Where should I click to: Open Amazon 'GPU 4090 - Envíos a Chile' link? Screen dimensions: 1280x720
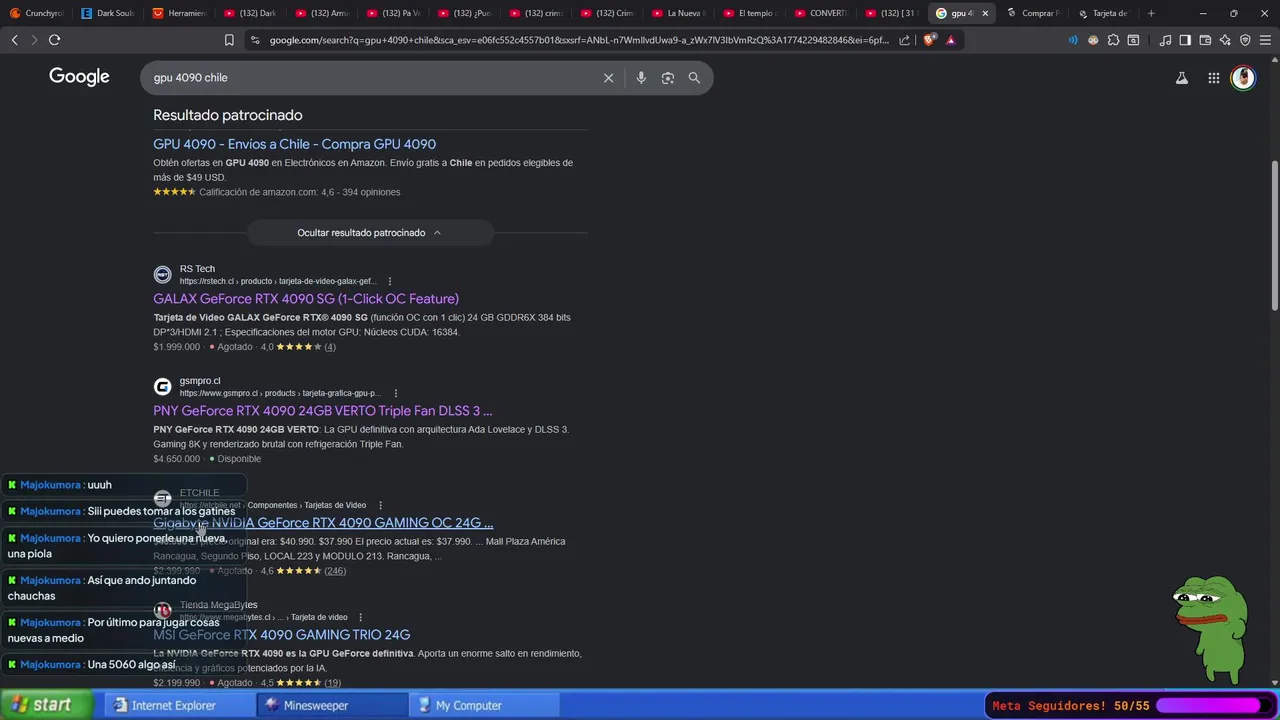point(294,144)
